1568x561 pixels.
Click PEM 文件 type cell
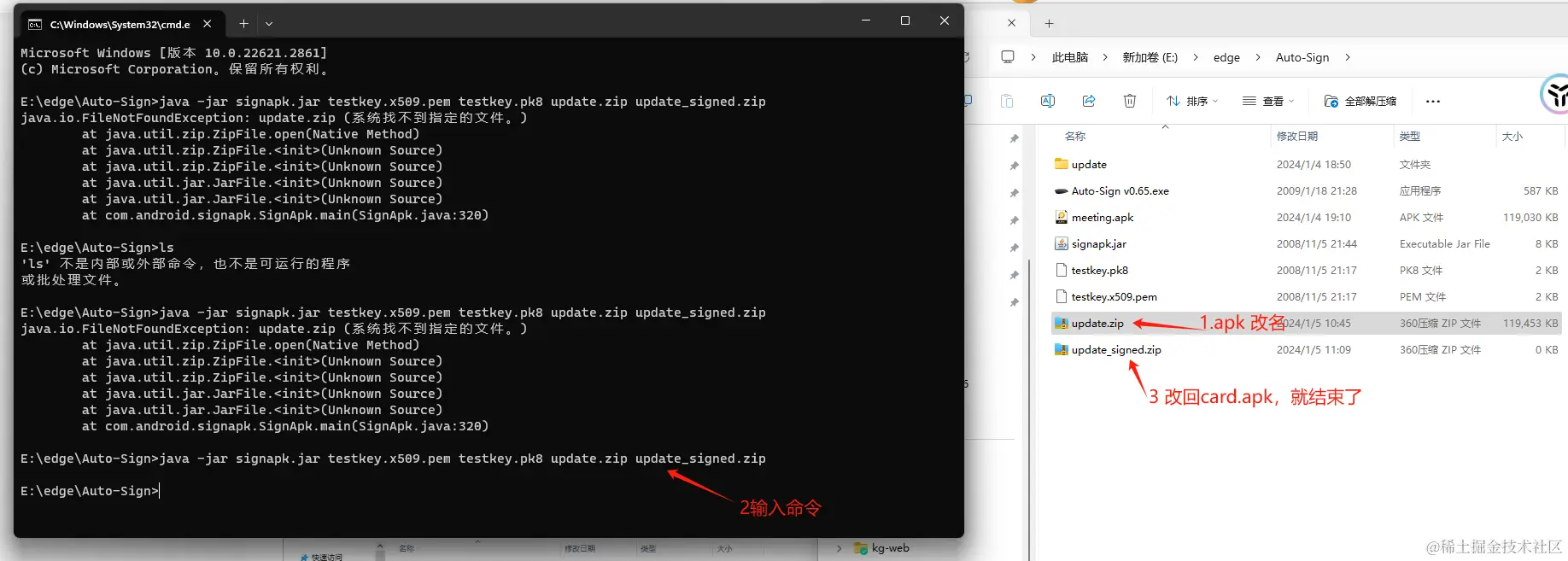[1422, 296]
